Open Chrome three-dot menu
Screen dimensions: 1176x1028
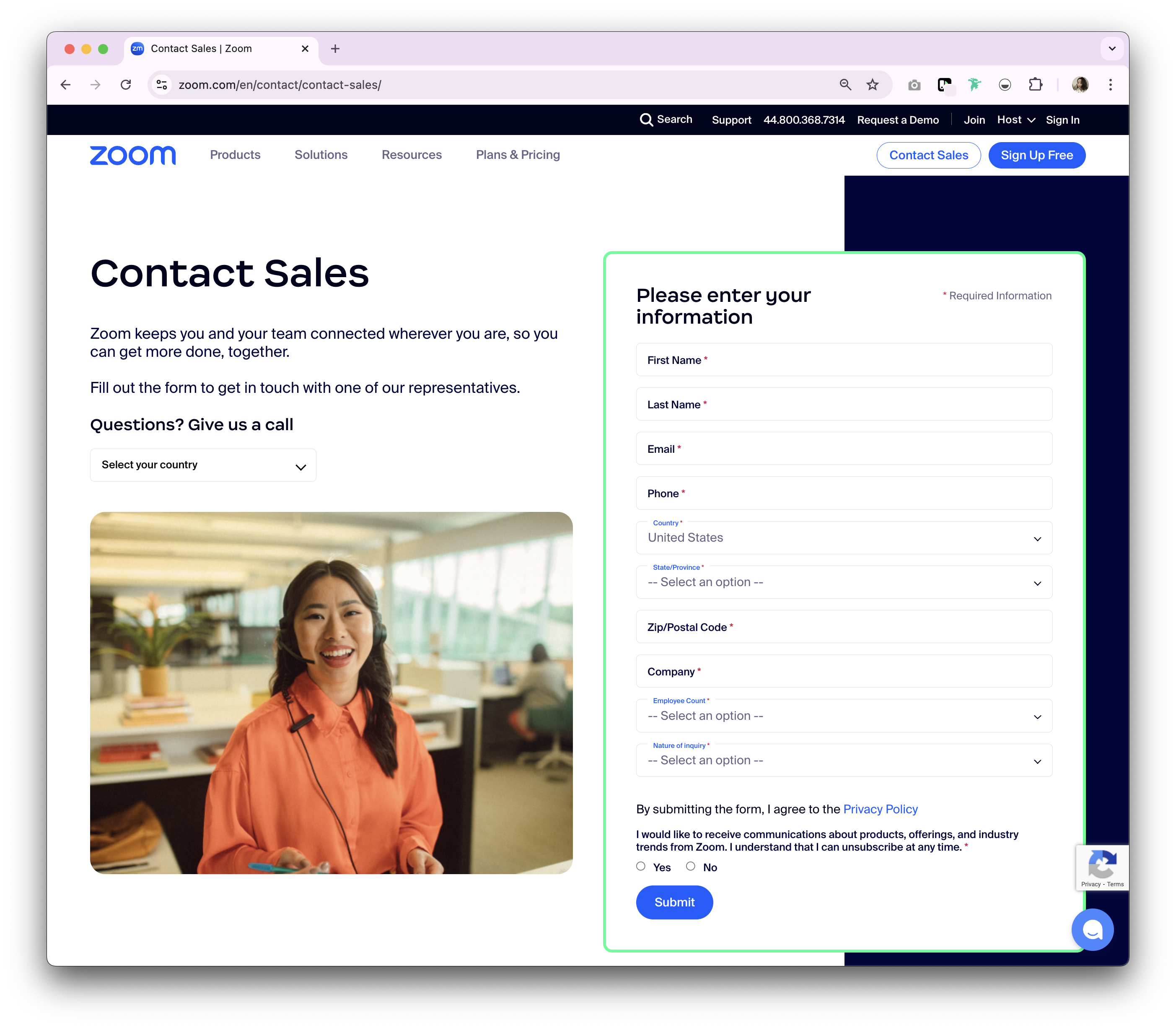[1110, 85]
